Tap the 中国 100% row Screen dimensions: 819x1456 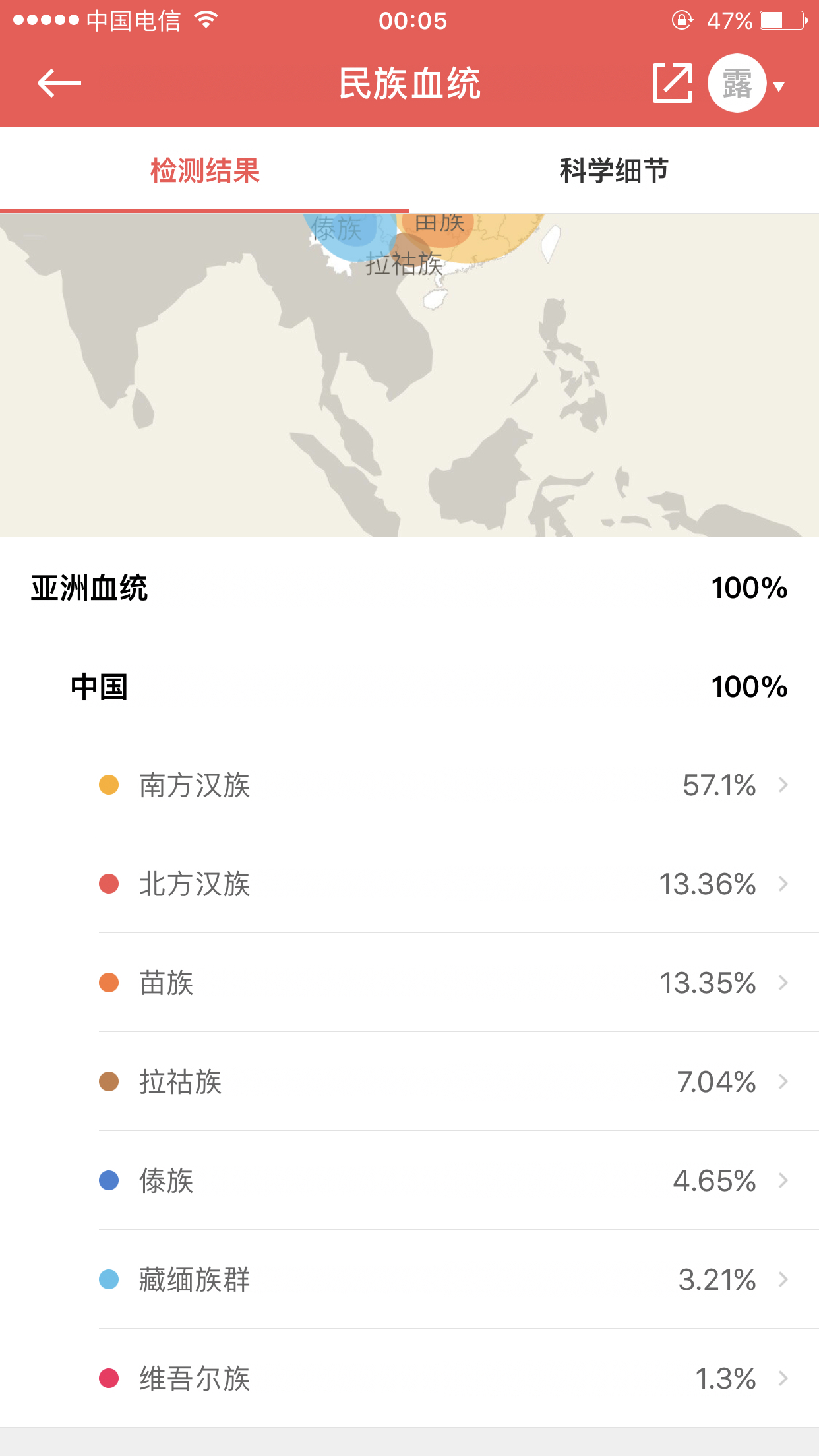coord(429,686)
